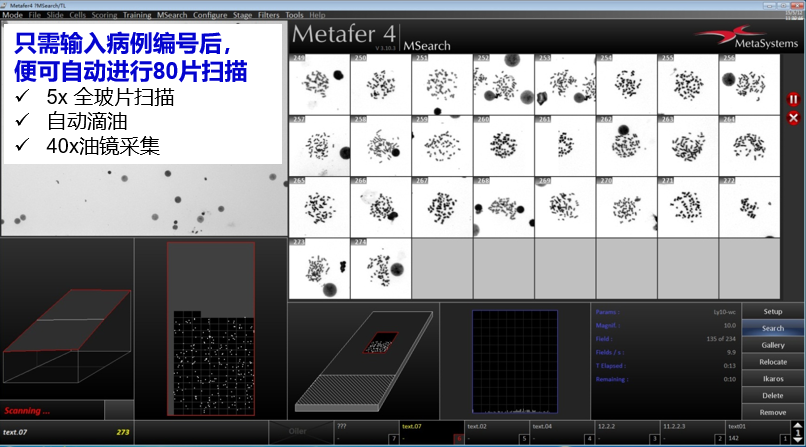
Task: Select metaphase thumbnail 252
Action: coord(504,84)
